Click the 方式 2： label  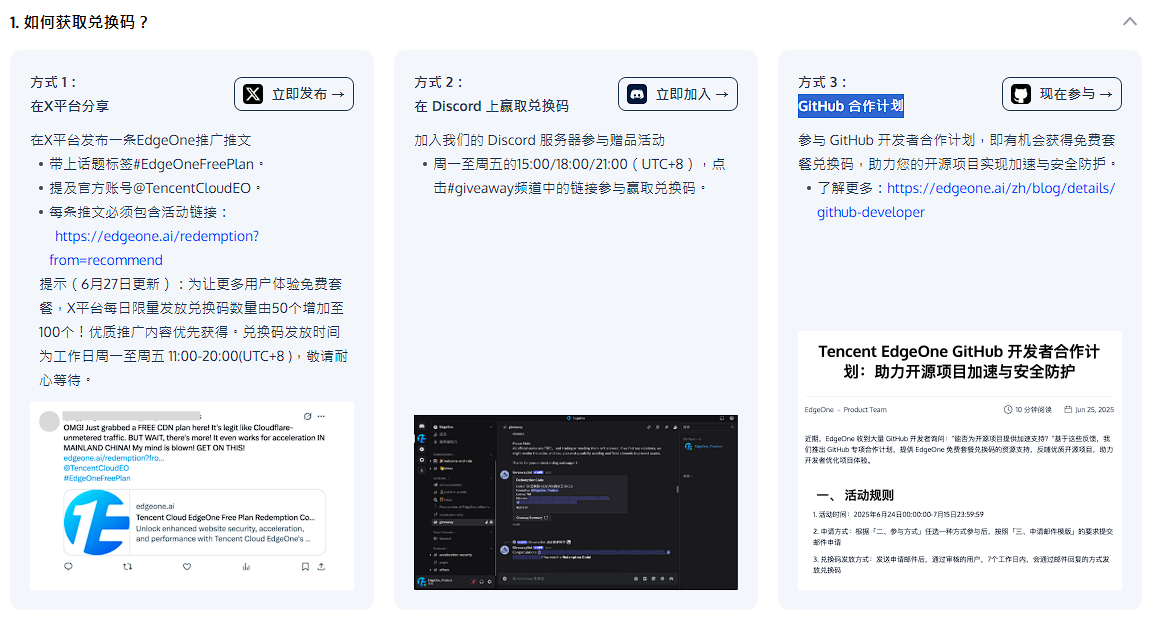pos(439,83)
